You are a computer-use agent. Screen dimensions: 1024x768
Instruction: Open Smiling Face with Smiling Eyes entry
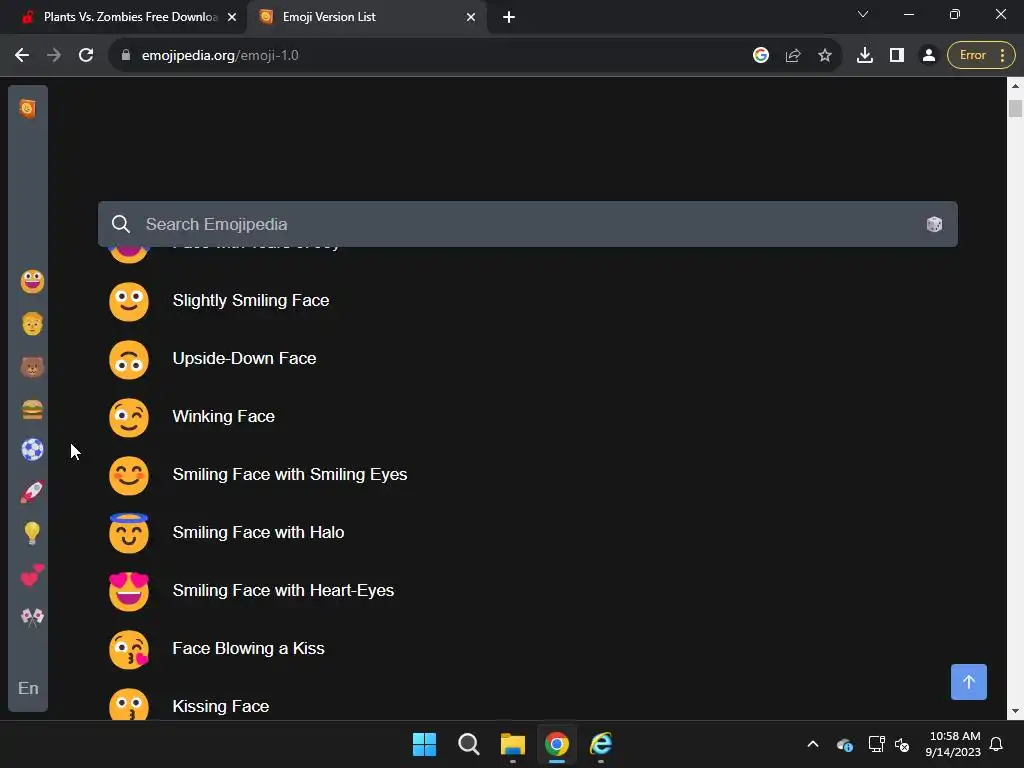pyautogui.click(x=290, y=475)
